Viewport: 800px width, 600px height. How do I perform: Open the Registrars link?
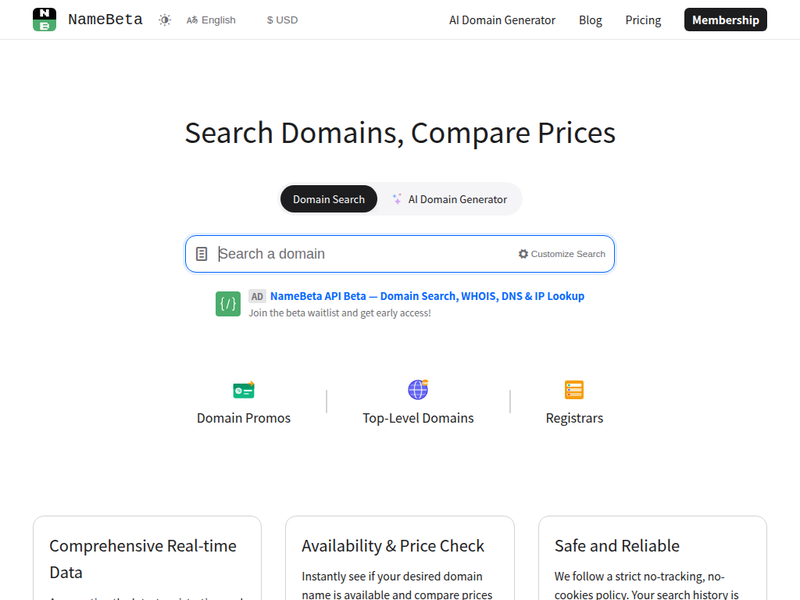click(574, 418)
